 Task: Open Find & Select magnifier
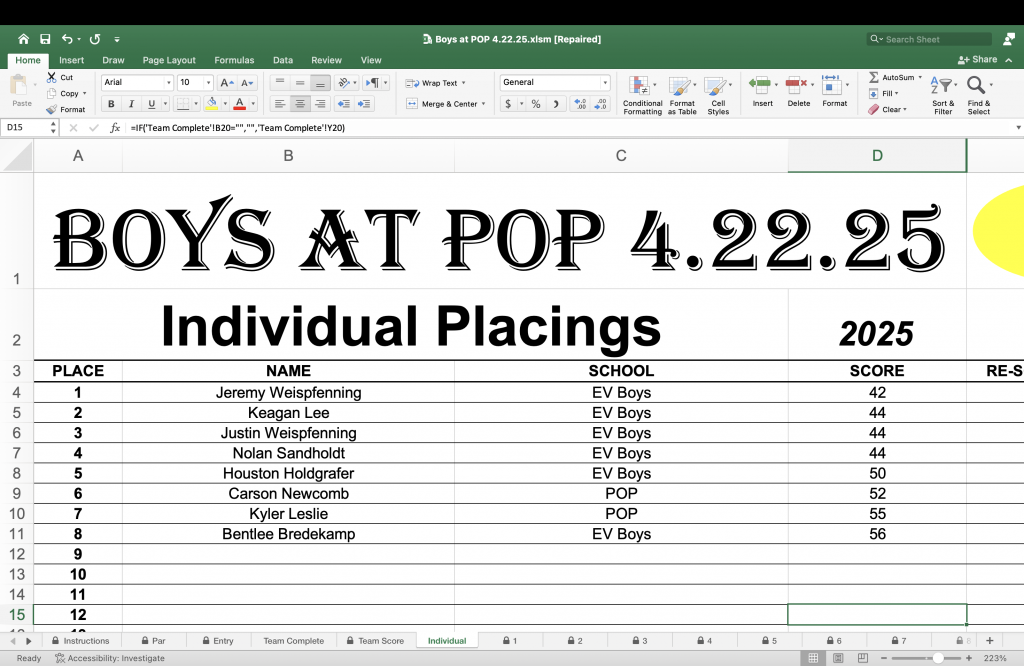tap(978, 95)
